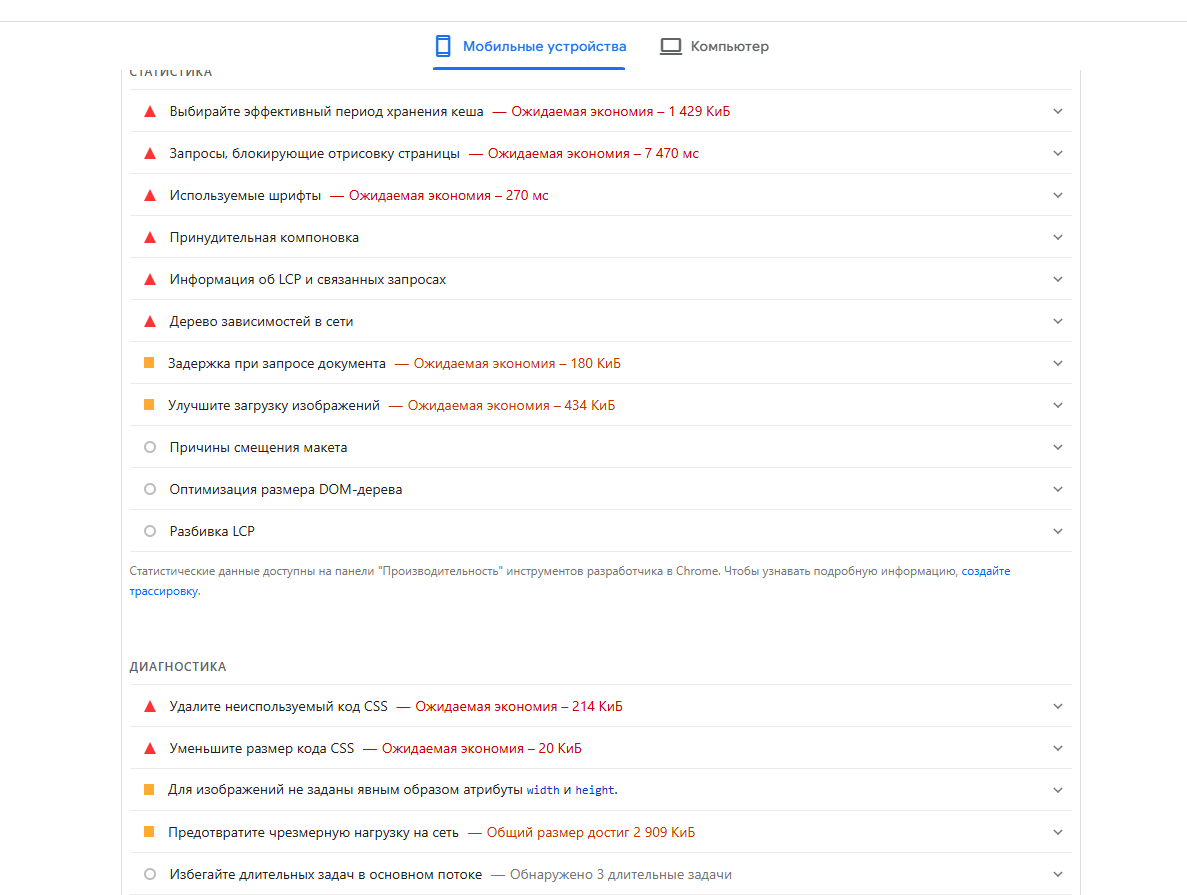
Task: Click red triangle icon beside Дерево зависимостей
Action: point(150,321)
